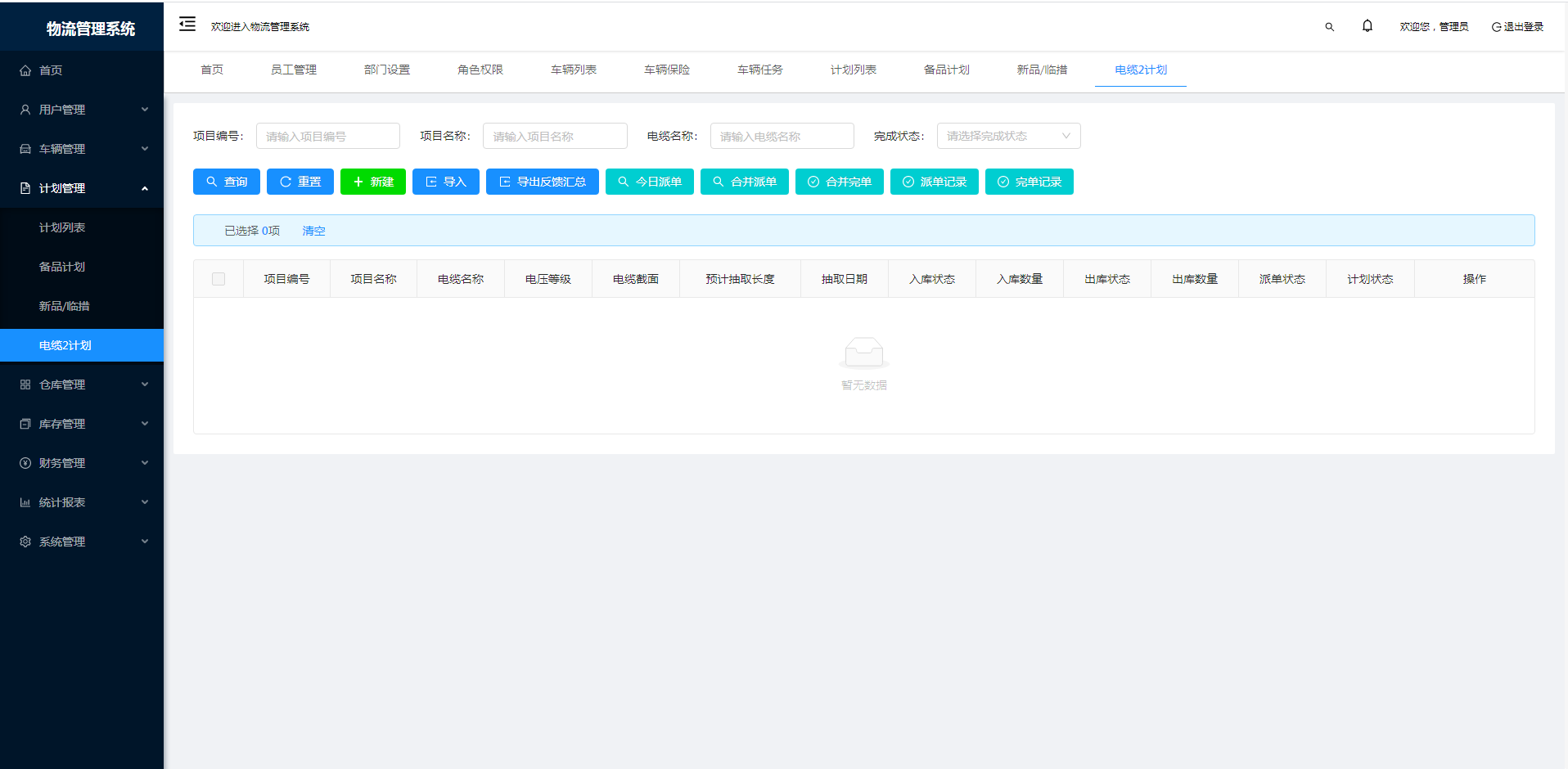Click the 派单状态 column header
Screen dimensions: 1568x769
(1282, 279)
